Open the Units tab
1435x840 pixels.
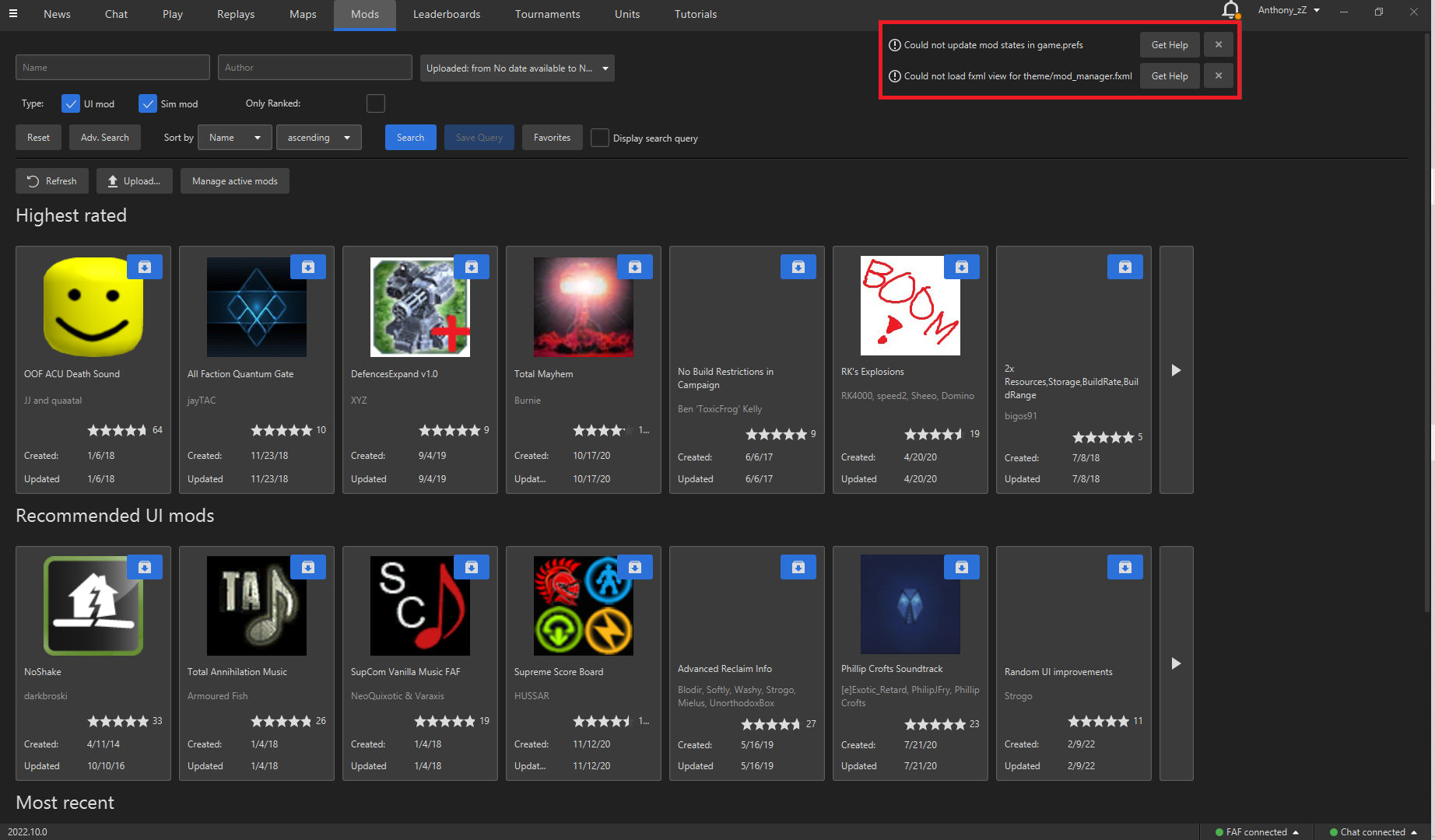point(627,14)
